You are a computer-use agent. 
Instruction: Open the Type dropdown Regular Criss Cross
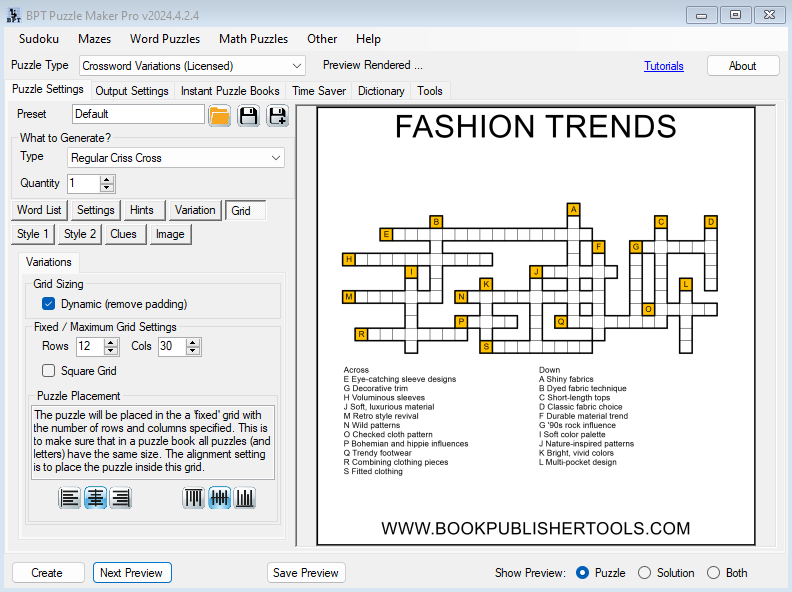[x=276, y=158]
